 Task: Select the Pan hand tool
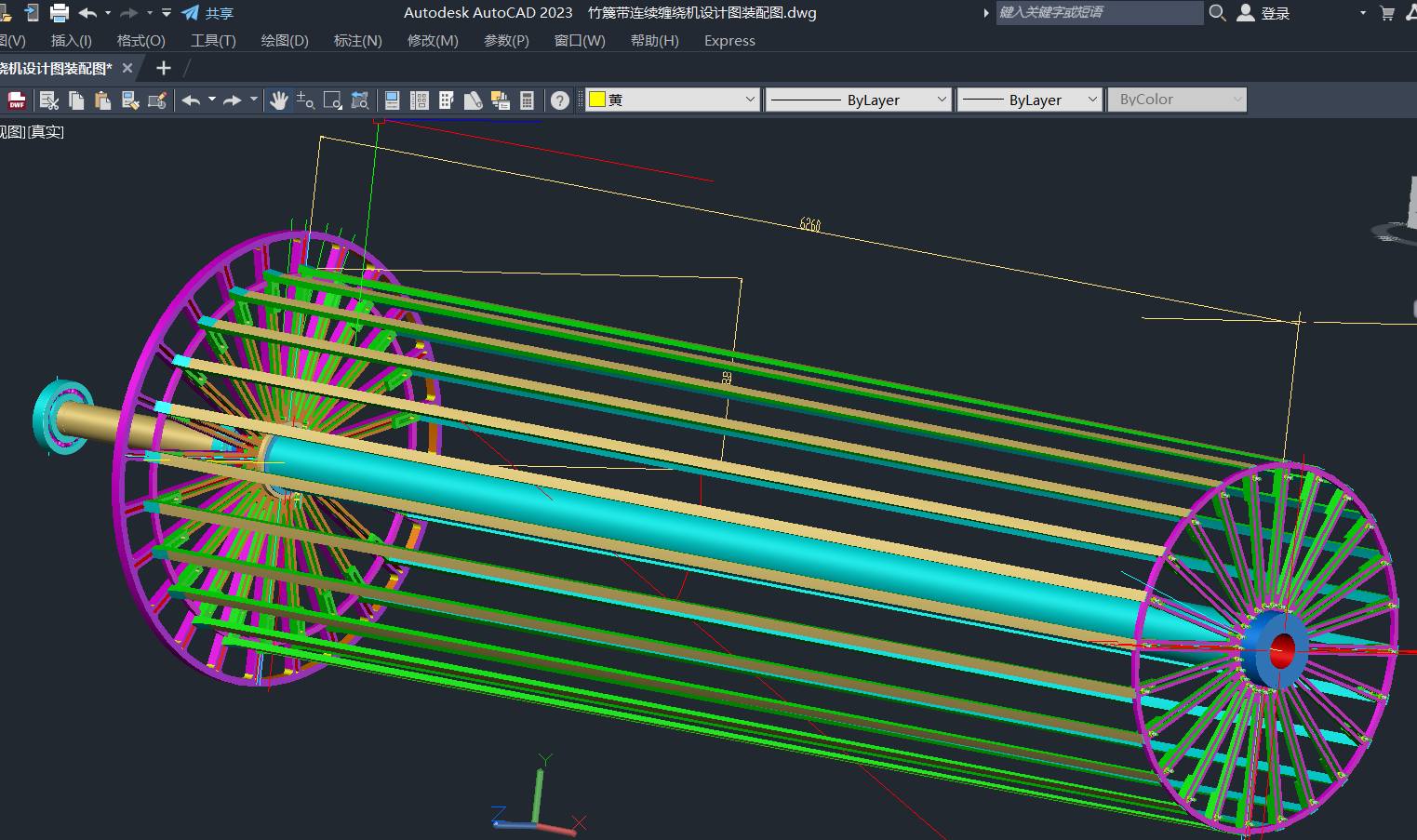coord(278,100)
